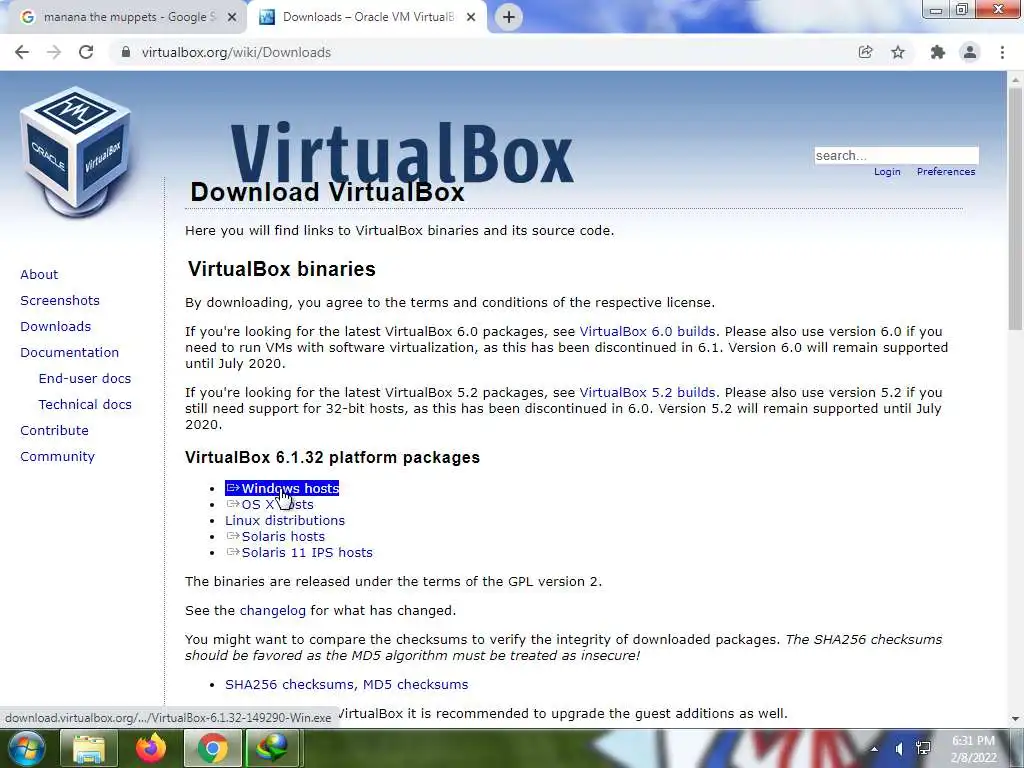1024x768 pixels.
Task: Click the share page icon in address bar
Action: (865, 52)
